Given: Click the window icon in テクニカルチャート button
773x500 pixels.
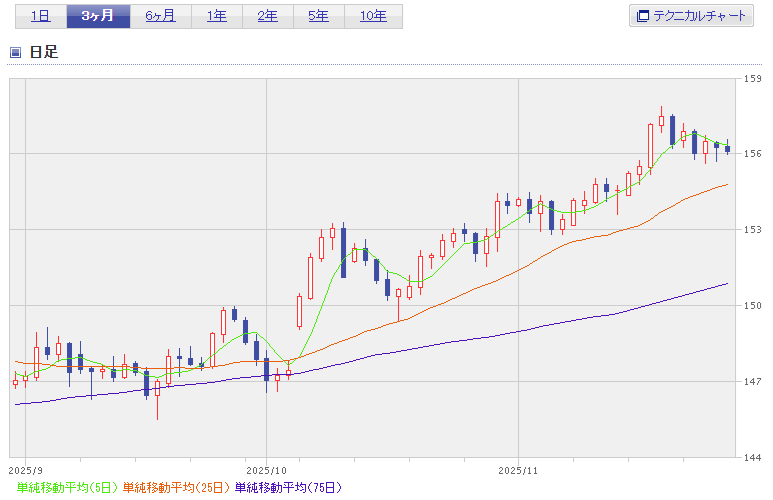Looking at the screenshot, I should (642, 16).
